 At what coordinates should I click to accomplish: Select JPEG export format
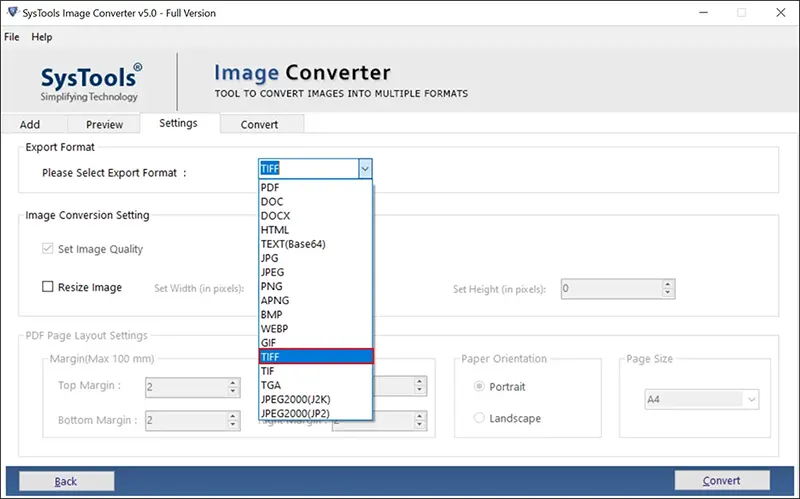pyautogui.click(x=315, y=272)
